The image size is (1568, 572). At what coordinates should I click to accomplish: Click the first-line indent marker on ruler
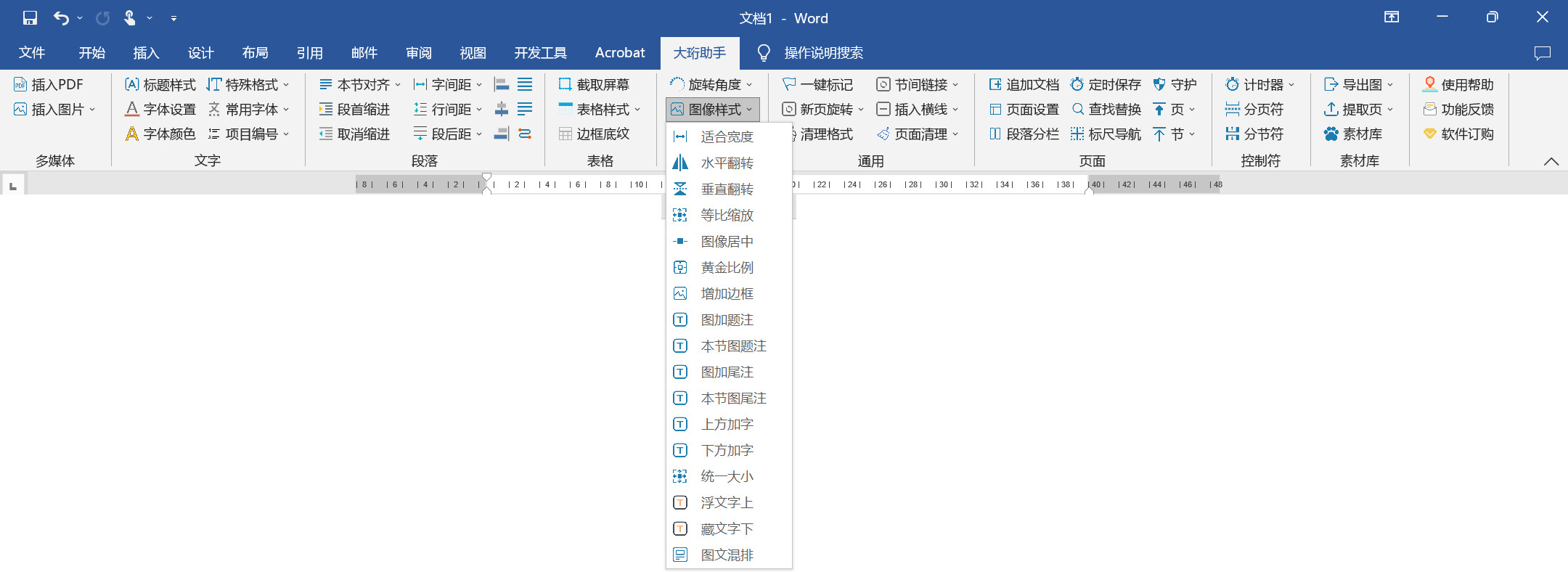tap(486, 177)
